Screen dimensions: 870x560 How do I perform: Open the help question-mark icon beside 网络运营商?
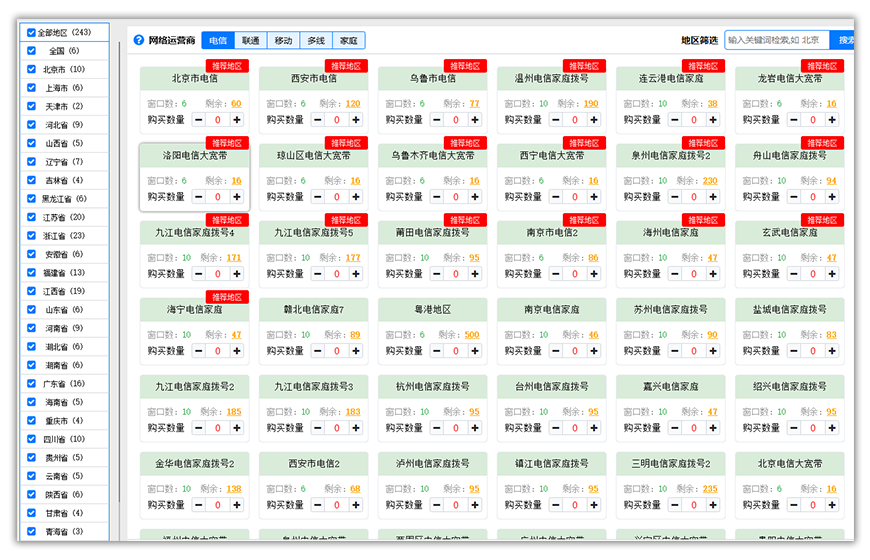tap(139, 40)
